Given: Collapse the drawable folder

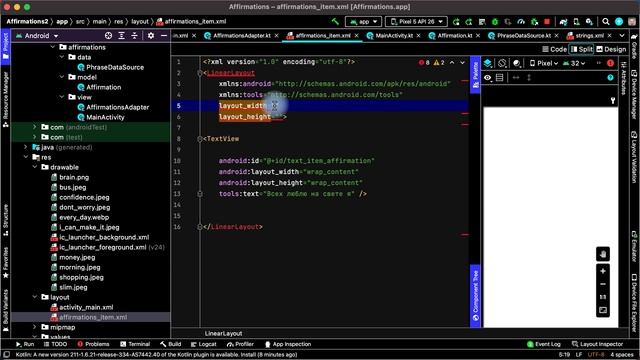Looking at the screenshot, I should [x=35, y=167].
